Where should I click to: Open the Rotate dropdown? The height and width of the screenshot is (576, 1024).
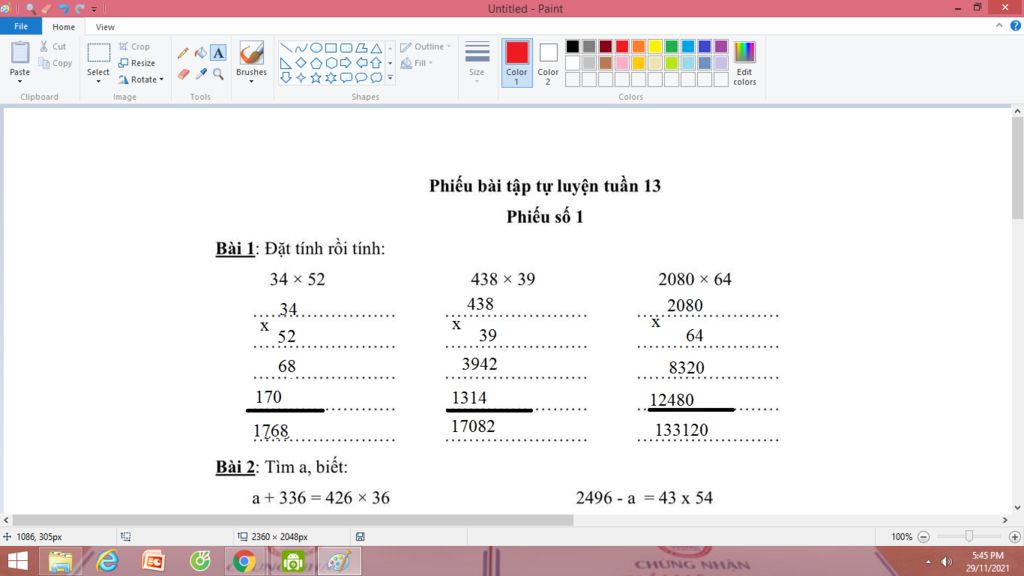coord(141,79)
